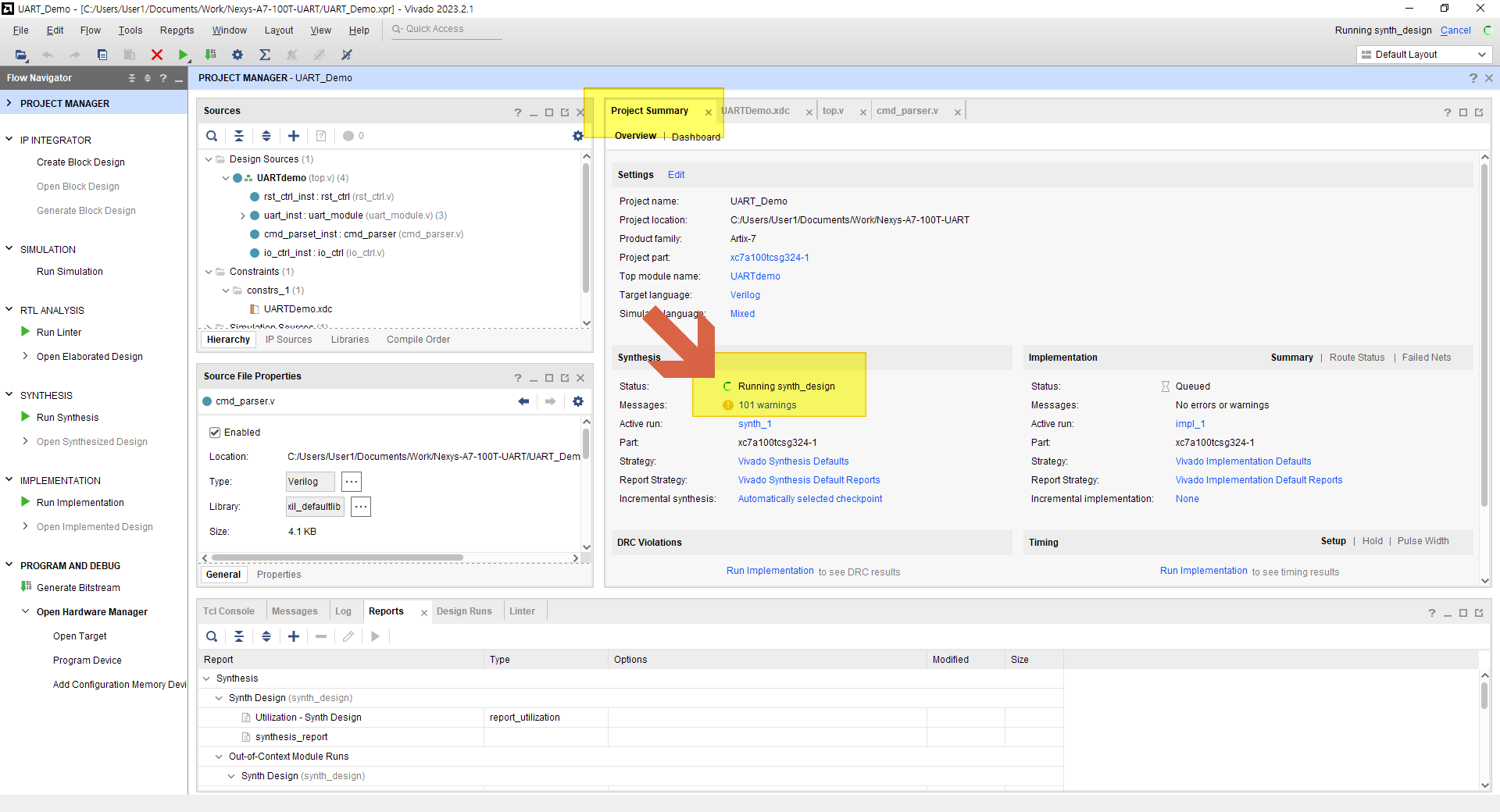Switch to the Dashboard view
The height and width of the screenshot is (812, 1500).
[696, 137]
